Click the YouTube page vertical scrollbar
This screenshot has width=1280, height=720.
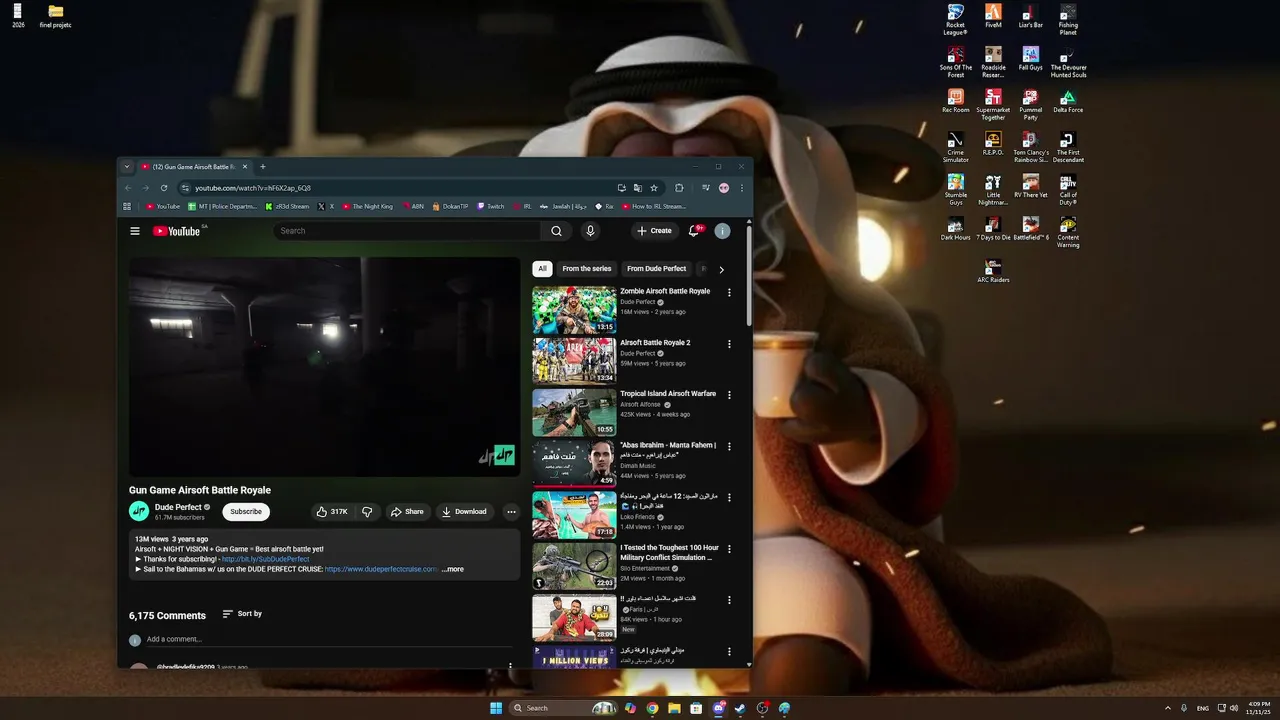[749, 275]
